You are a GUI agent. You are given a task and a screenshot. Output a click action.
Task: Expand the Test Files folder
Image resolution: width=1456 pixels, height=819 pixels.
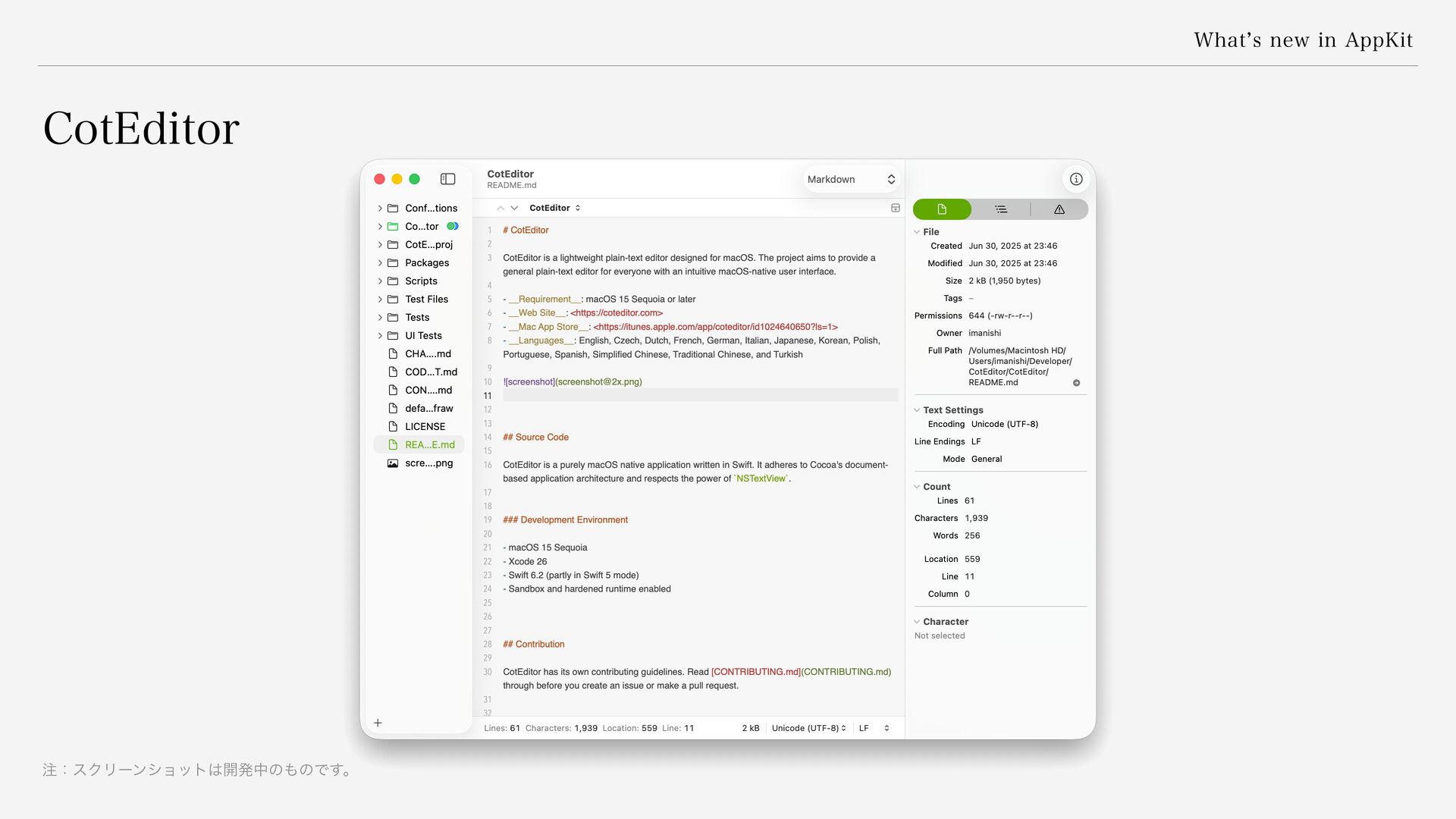coord(380,299)
